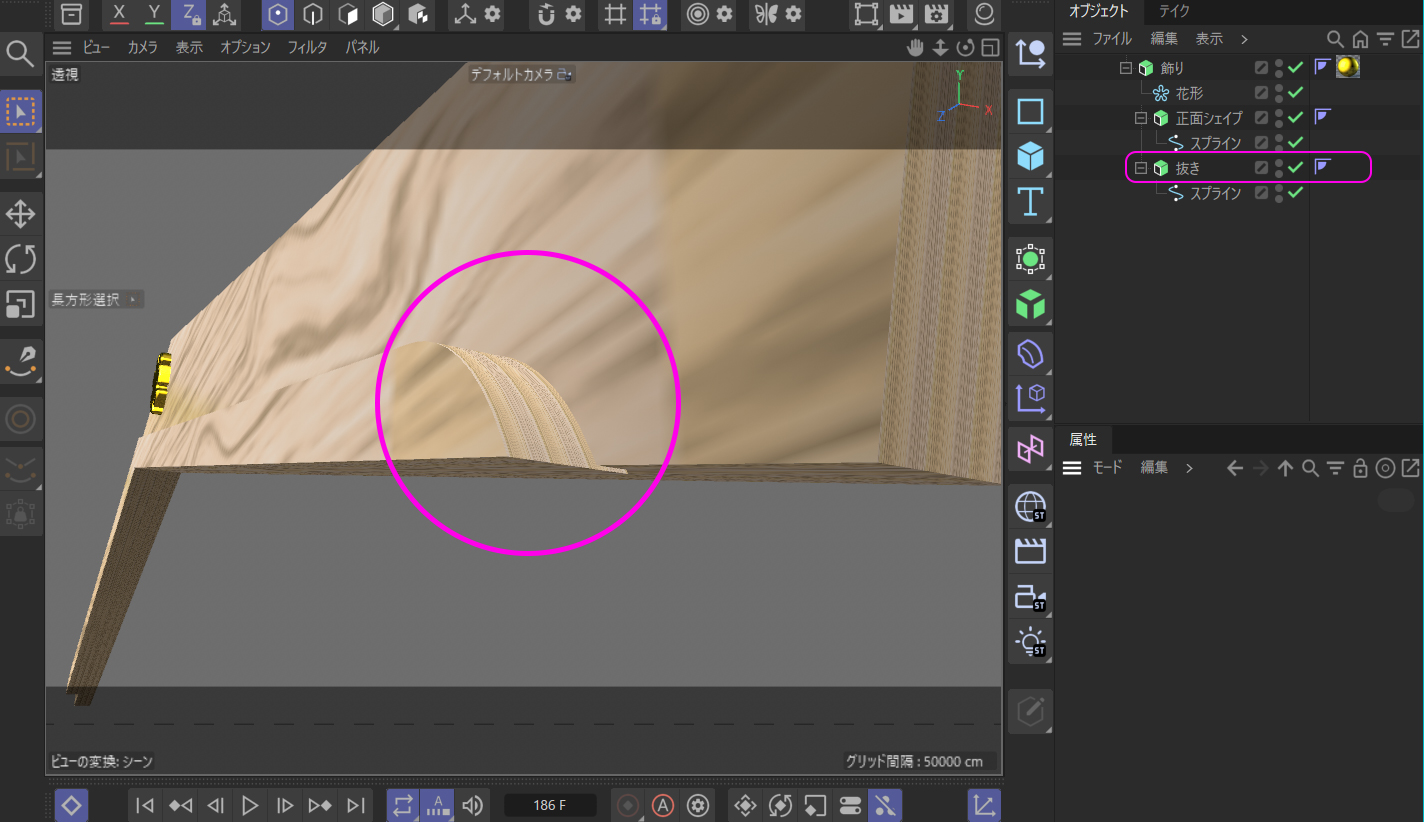Activate the rectangle selection tool icon
The image size is (1424, 822).
coord(21,111)
